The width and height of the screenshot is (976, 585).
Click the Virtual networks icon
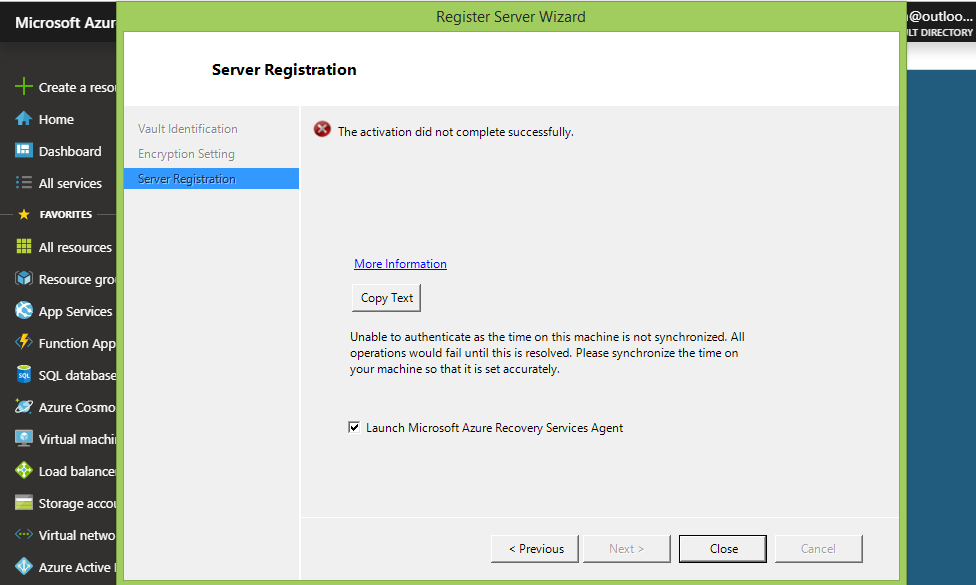(x=24, y=534)
